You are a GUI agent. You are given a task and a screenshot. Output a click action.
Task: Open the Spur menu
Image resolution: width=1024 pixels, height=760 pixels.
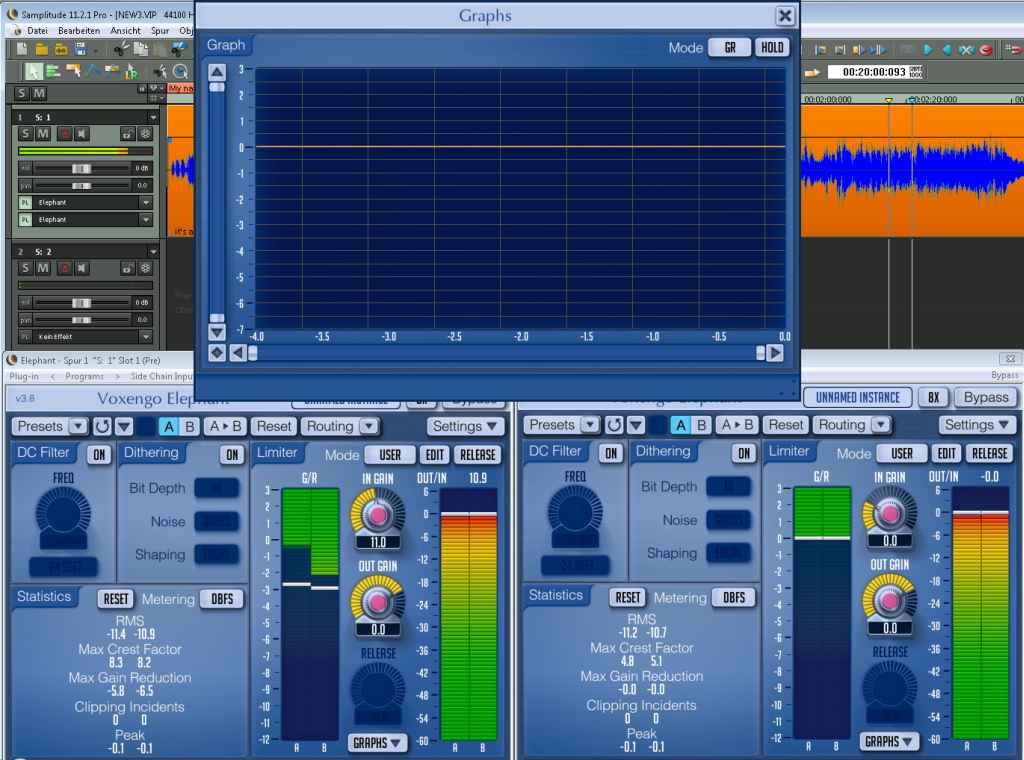pyautogui.click(x=160, y=31)
